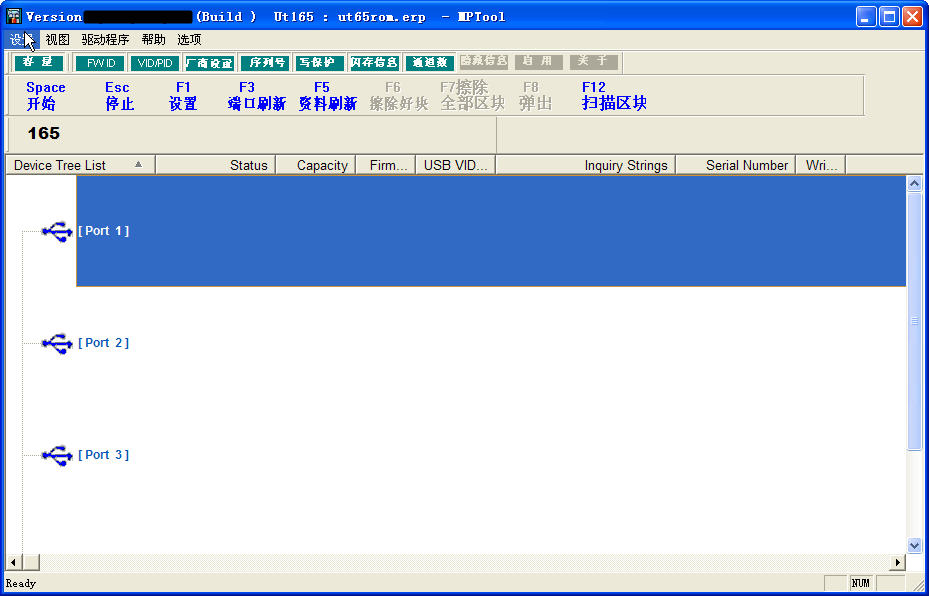The width and height of the screenshot is (929, 596).
Task: Click the 容量 (capacity) toolbar button
Action: click(x=38, y=63)
